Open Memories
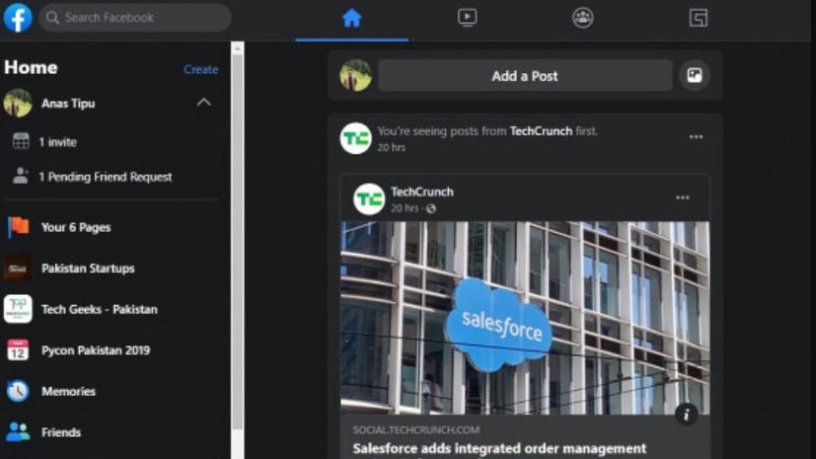Viewport: 816px width, 459px height. [x=69, y=391]
